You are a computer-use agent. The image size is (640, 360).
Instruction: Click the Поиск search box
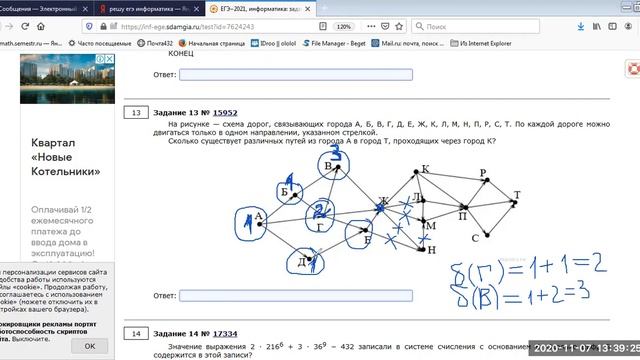[476, 27]
